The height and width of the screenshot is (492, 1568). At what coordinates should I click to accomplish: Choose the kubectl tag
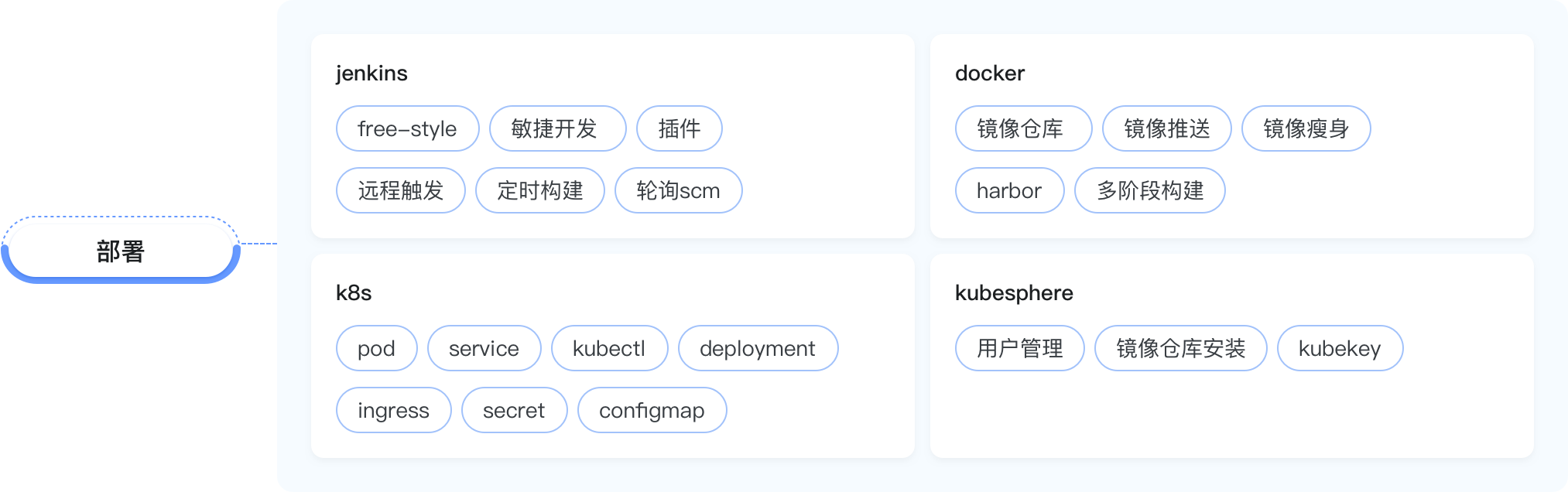(x=609, y=348)
